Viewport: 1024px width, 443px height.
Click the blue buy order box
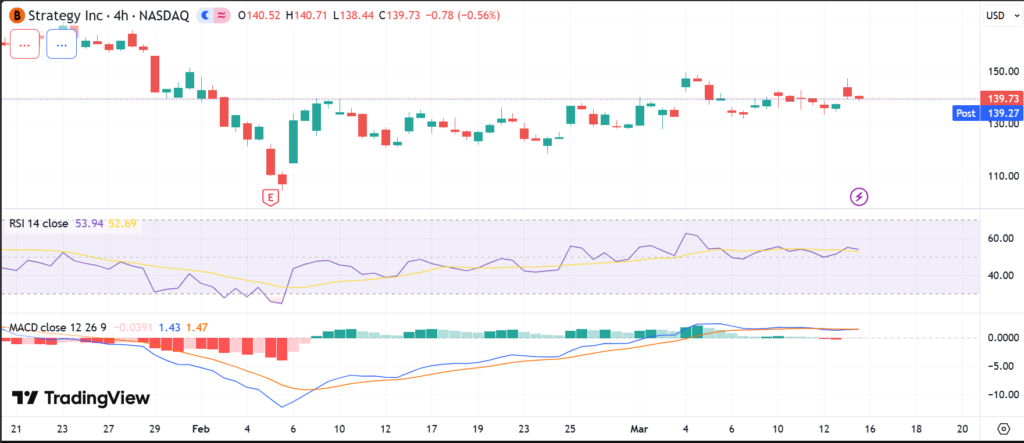(62, 45)
